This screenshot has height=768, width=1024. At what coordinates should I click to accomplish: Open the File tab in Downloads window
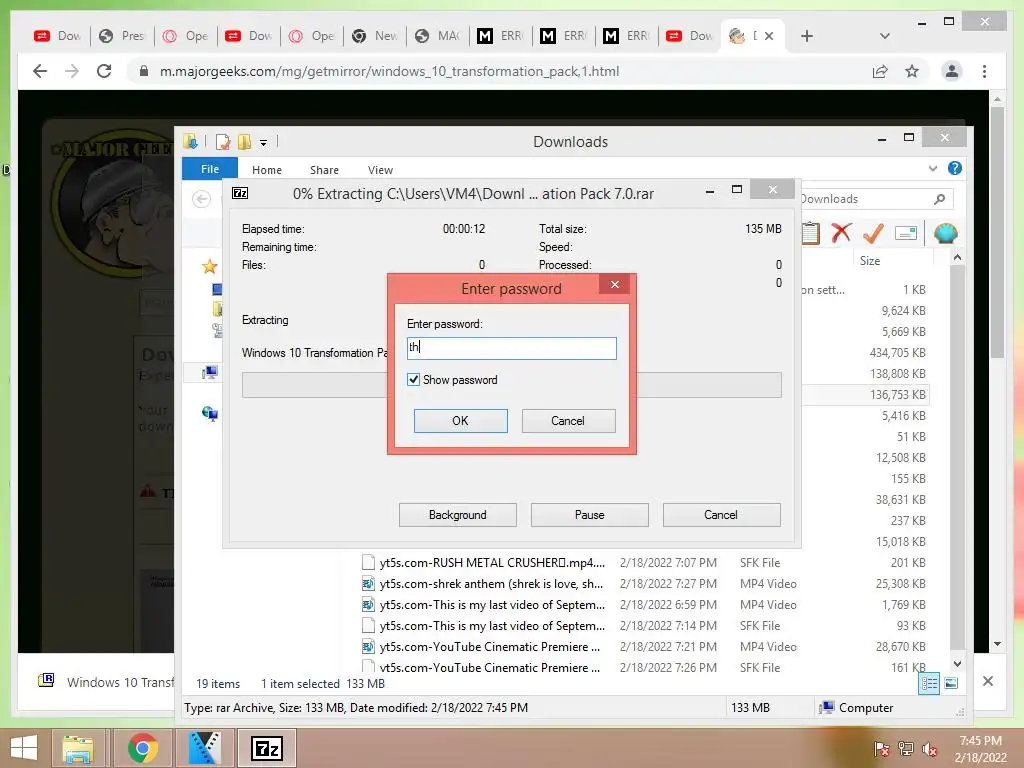coord(210,168)
